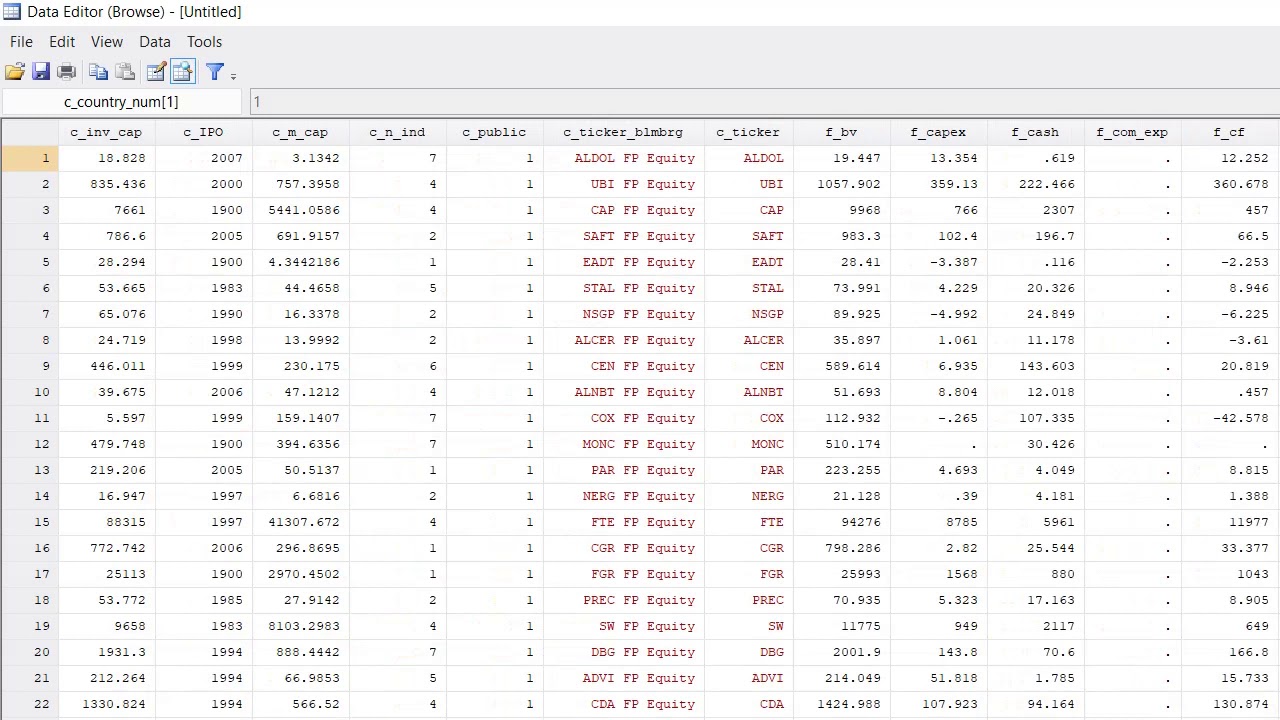1280x720 pixels.
Task: Click the Copy toolbar icon
Action: coord(98,71)
